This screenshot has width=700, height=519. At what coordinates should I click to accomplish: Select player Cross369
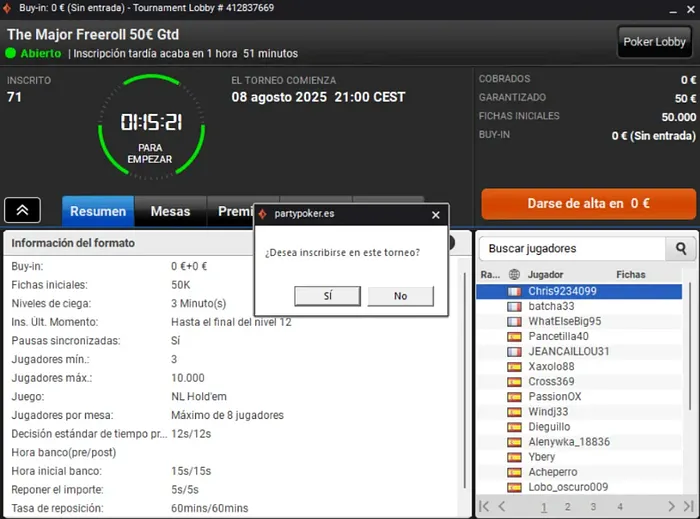tap(579, 382)
